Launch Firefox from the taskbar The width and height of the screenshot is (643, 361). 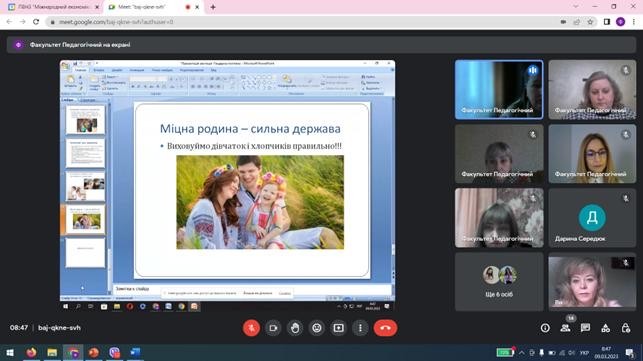pyautogui.click(x=31, y=352)
